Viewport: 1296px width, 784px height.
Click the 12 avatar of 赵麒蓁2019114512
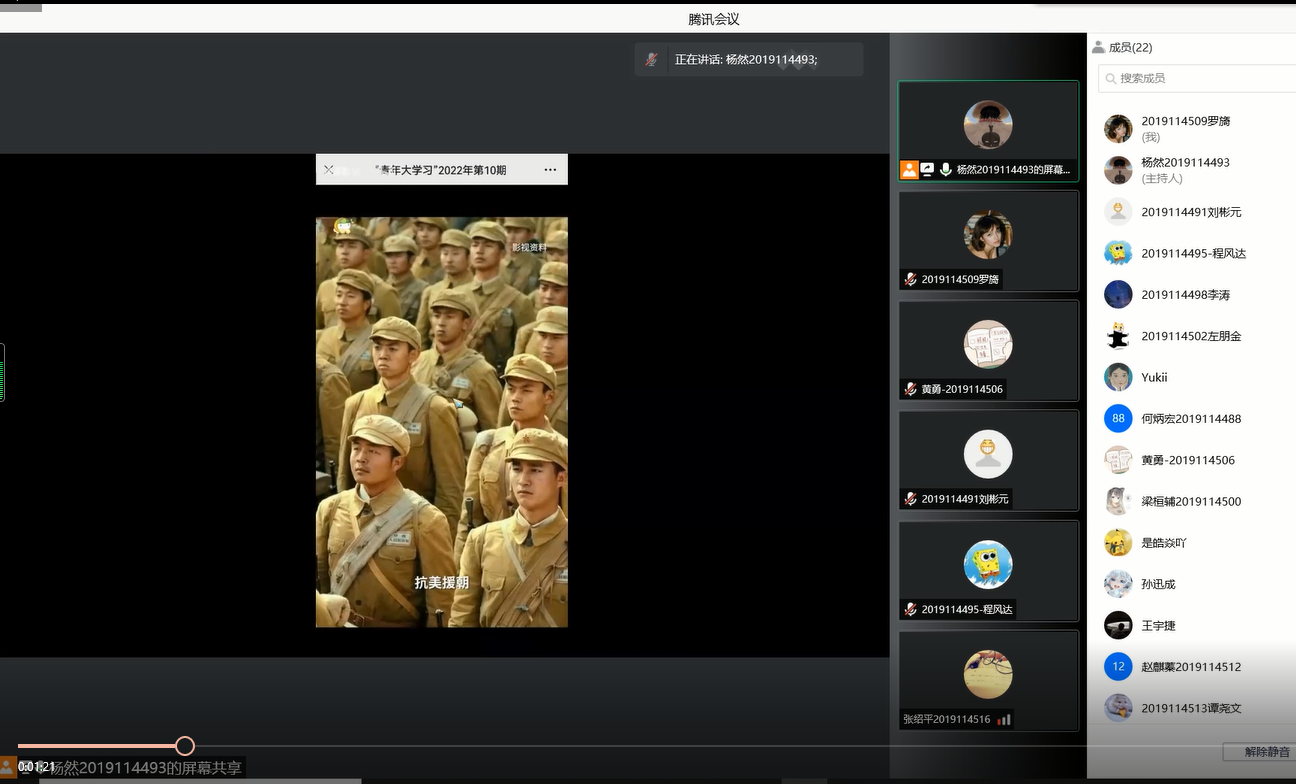[1118, 666]
